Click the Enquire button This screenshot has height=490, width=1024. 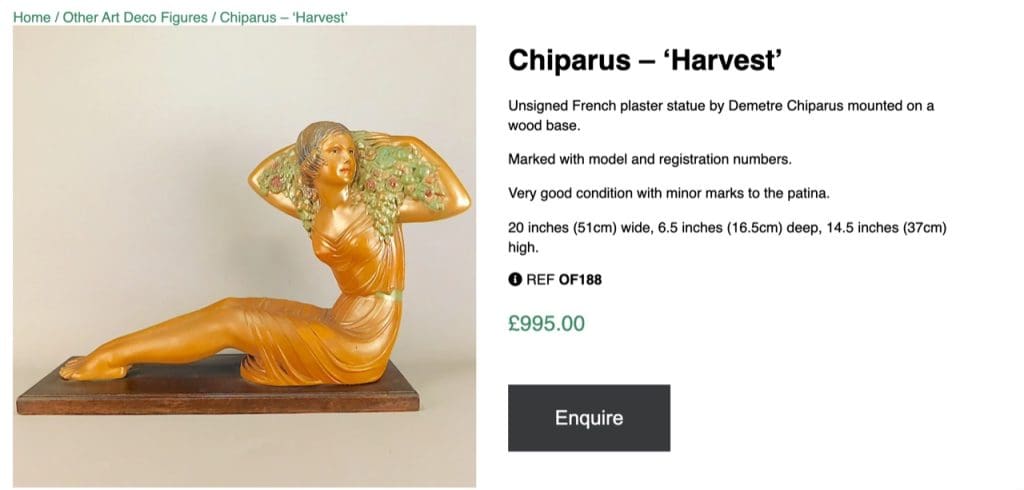pyautogui.click(x=589, y=418)
